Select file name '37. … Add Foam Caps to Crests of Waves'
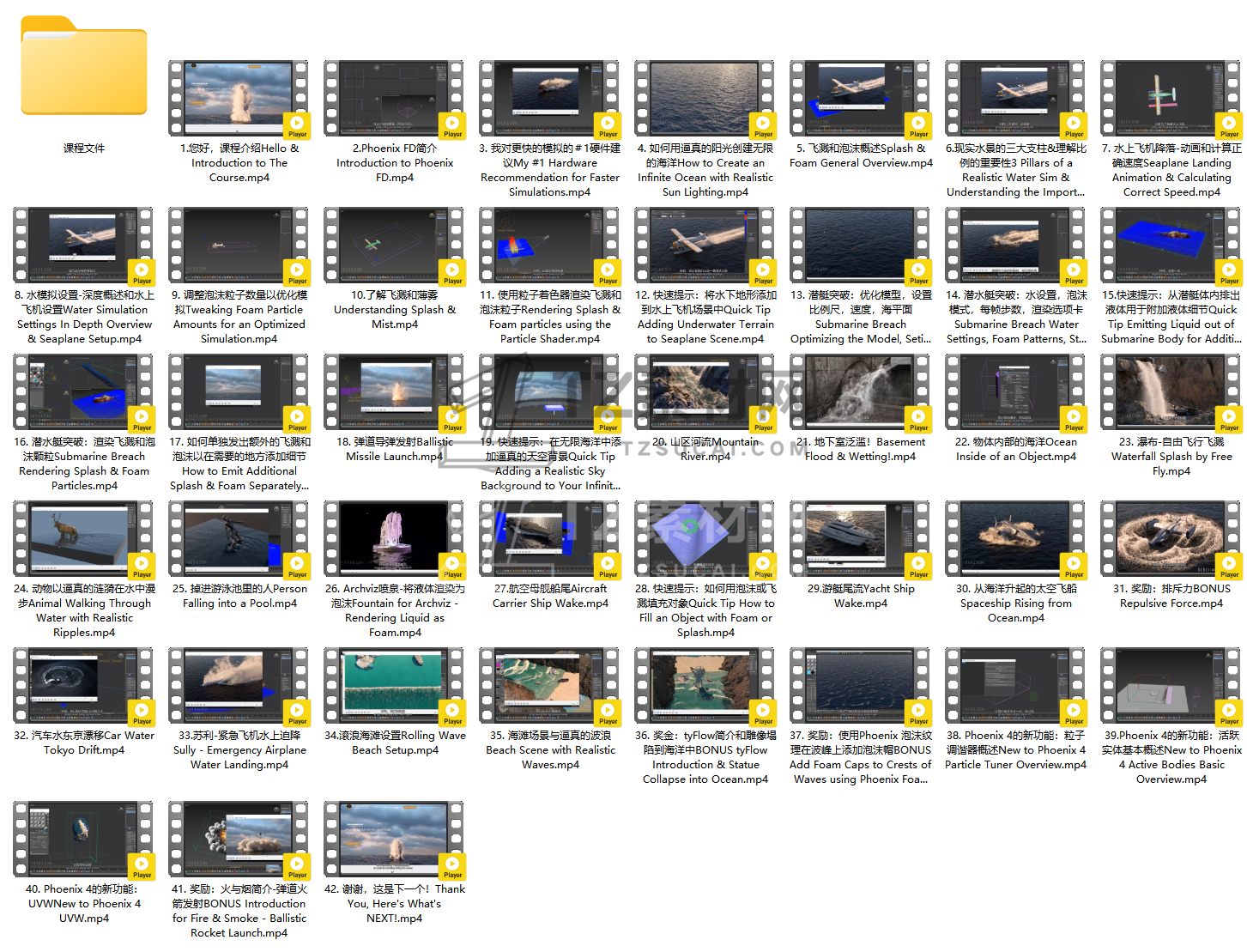The width and height of the screenshot is (1247, 952). pyautogui.click(x=861, y=757)
